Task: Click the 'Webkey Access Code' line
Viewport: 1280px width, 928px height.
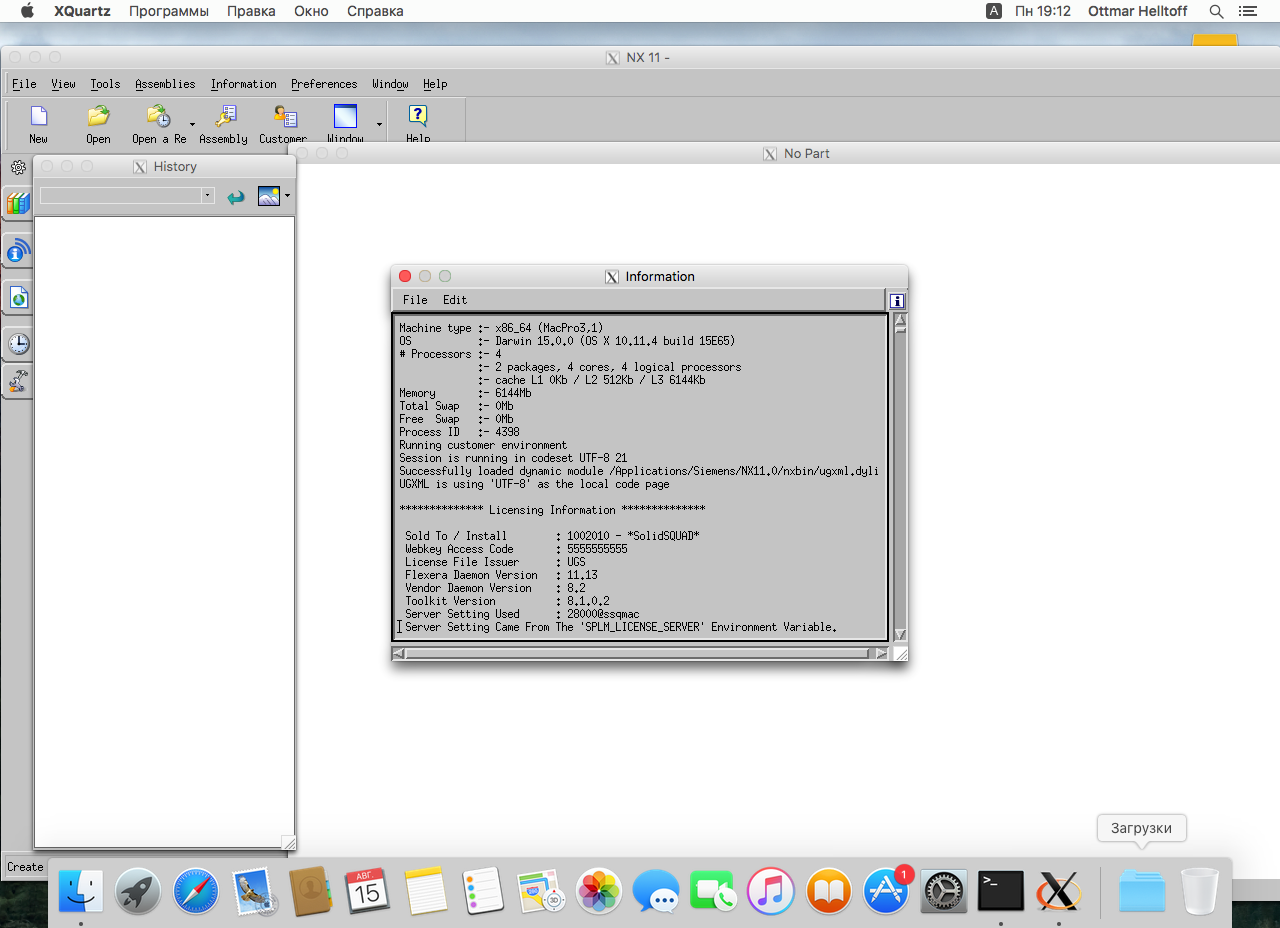Action: pyautogui.click(x=516, y=549)
